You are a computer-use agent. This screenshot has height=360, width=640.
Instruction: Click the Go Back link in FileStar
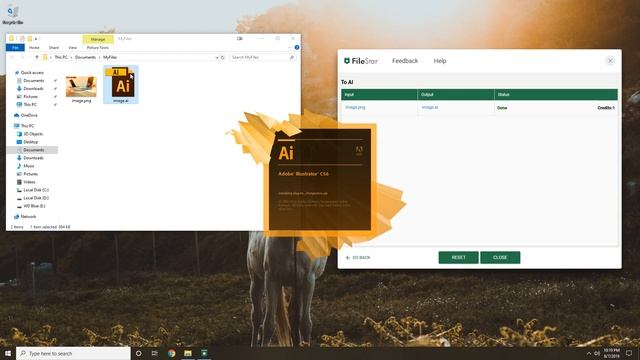click(x=358, y=258)
